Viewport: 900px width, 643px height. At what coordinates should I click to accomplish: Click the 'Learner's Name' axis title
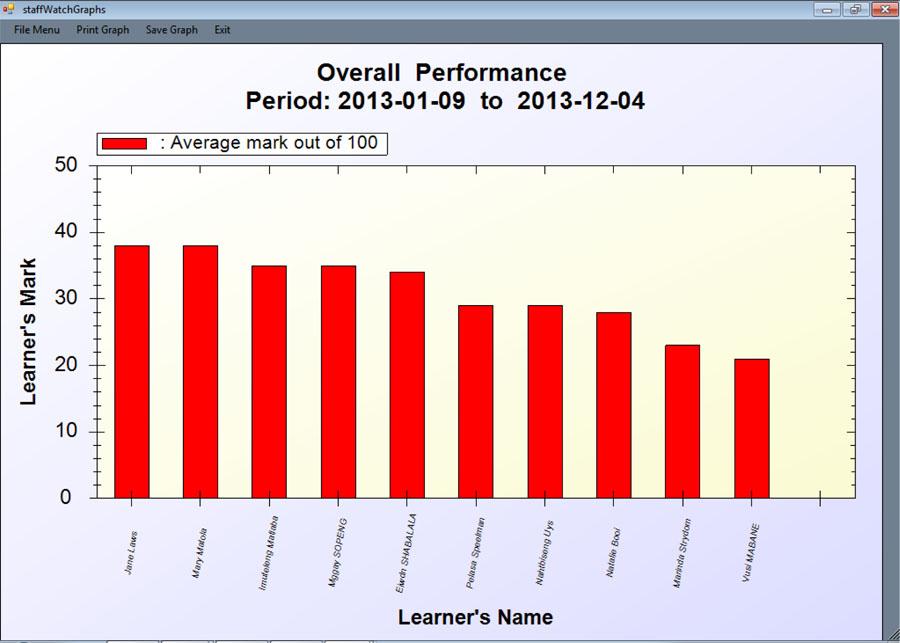[475, 617]
